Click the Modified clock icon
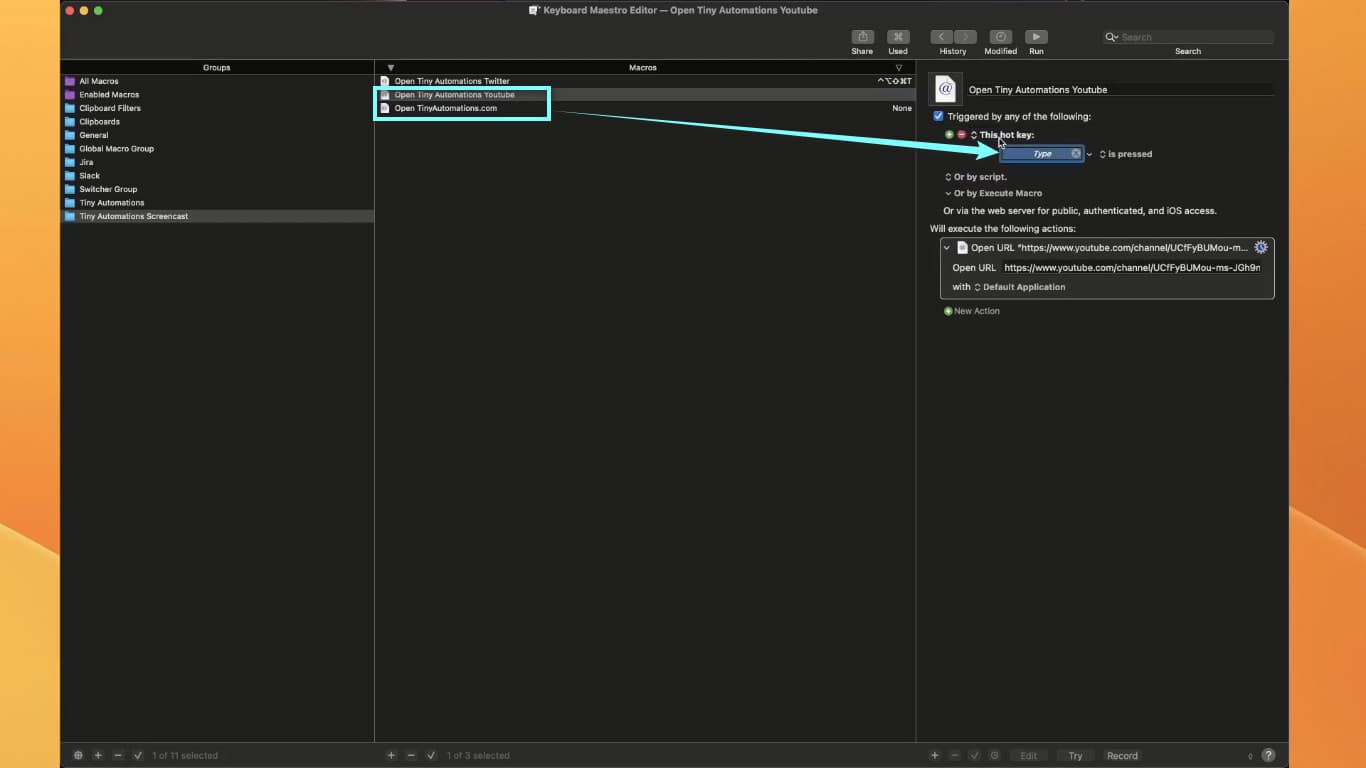This screenshot has width=1366, height=768. [x=1000, y=37]
